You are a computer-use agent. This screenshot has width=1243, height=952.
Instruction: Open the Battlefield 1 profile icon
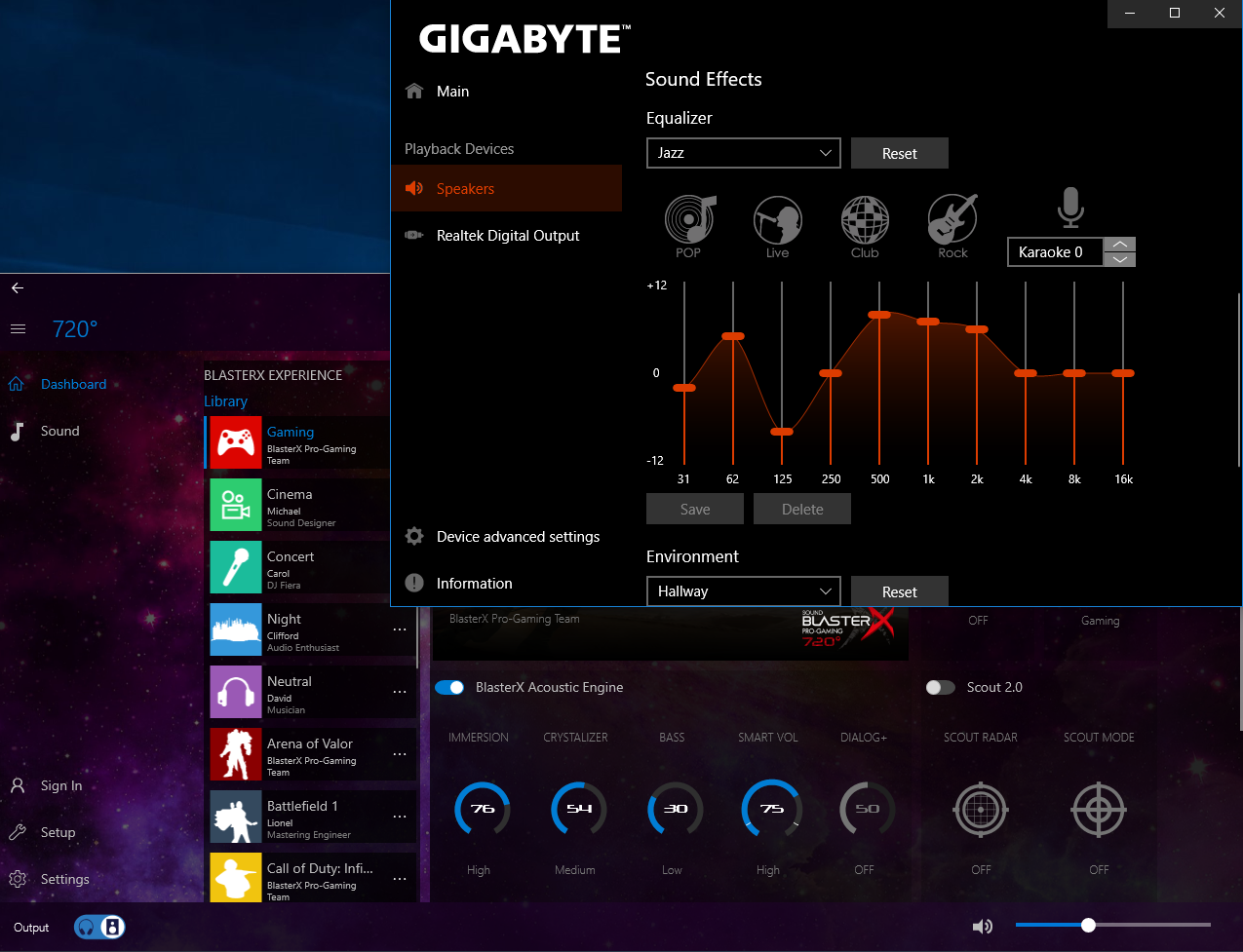[236, 817]
